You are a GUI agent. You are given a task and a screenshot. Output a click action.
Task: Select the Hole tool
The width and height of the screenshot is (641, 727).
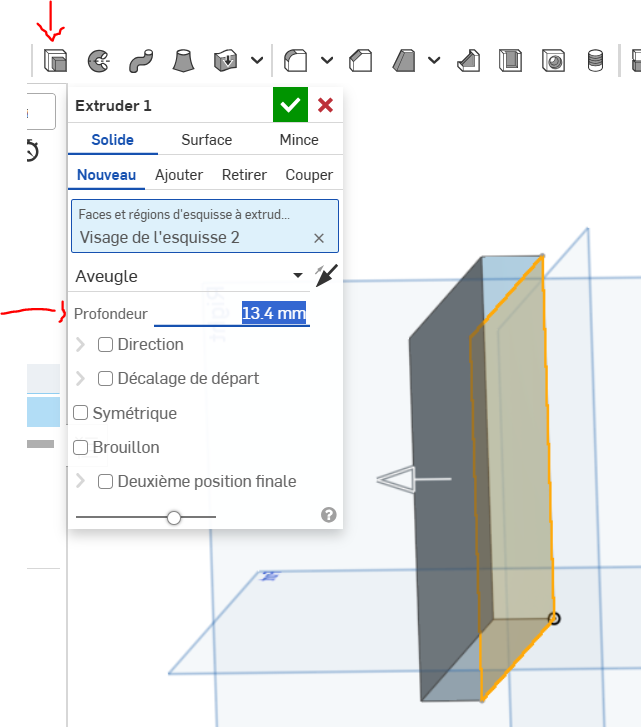tap(553, 60)
